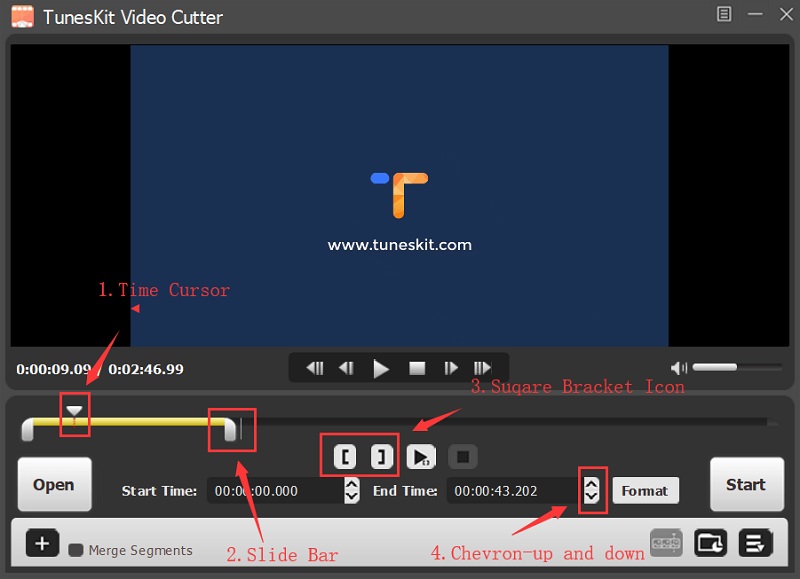Stop video playback with the stop button
Image resolution: width=800 pixels, height=579 pixels.
[416, 367]
